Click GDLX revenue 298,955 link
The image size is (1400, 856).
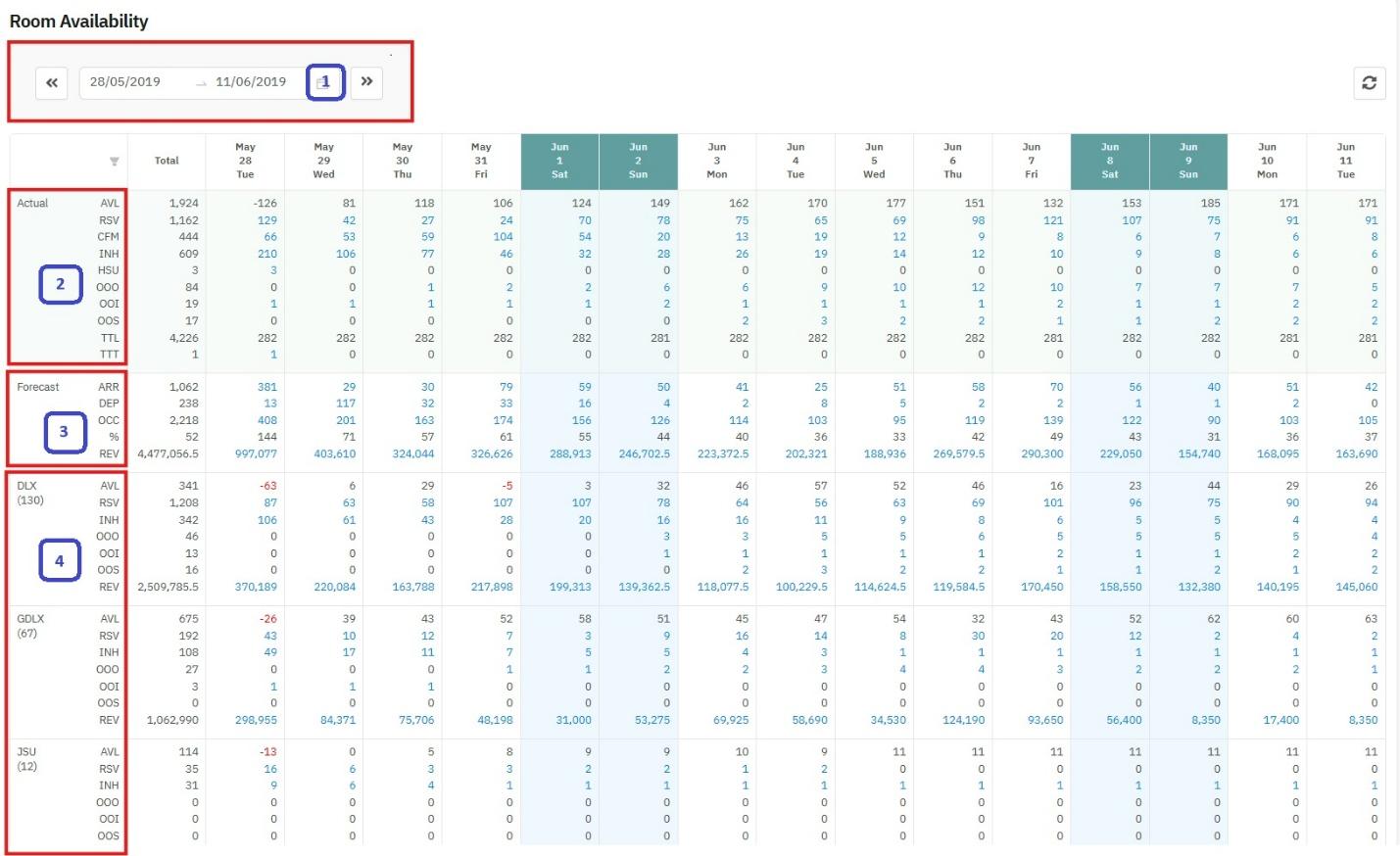pos(256,721)
